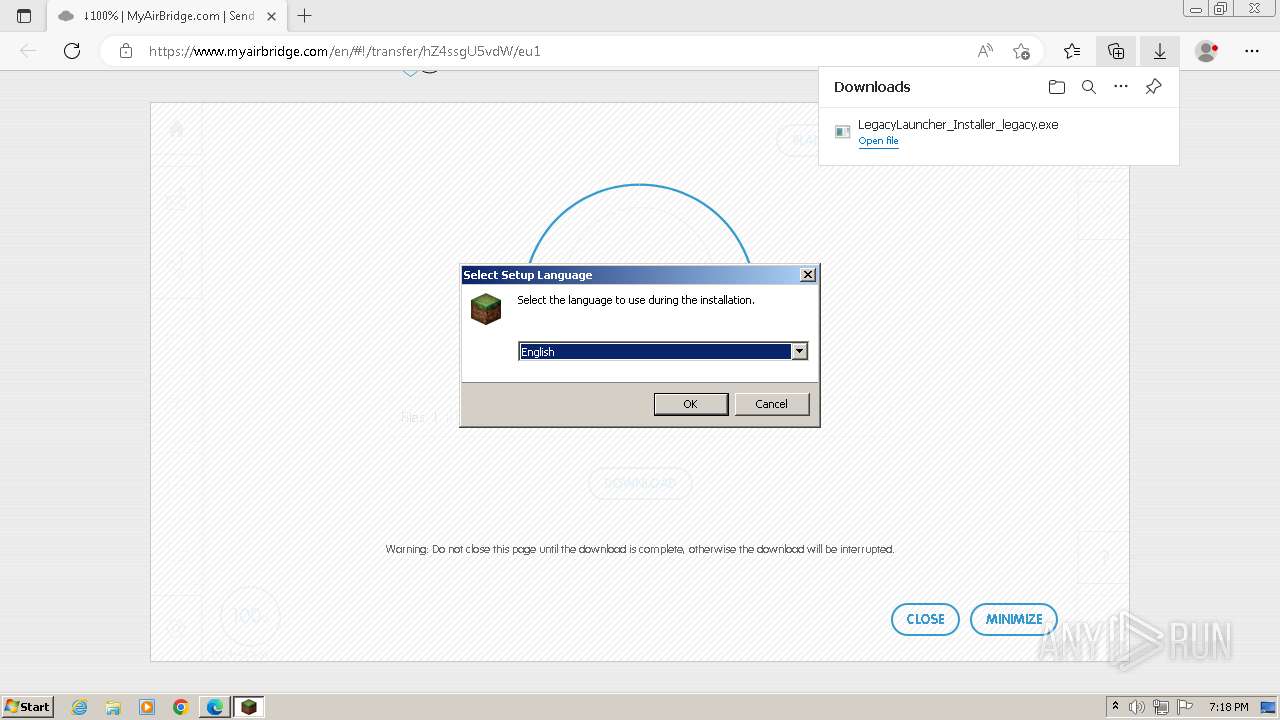Open browser Collections icon

tap(1116, 51)
